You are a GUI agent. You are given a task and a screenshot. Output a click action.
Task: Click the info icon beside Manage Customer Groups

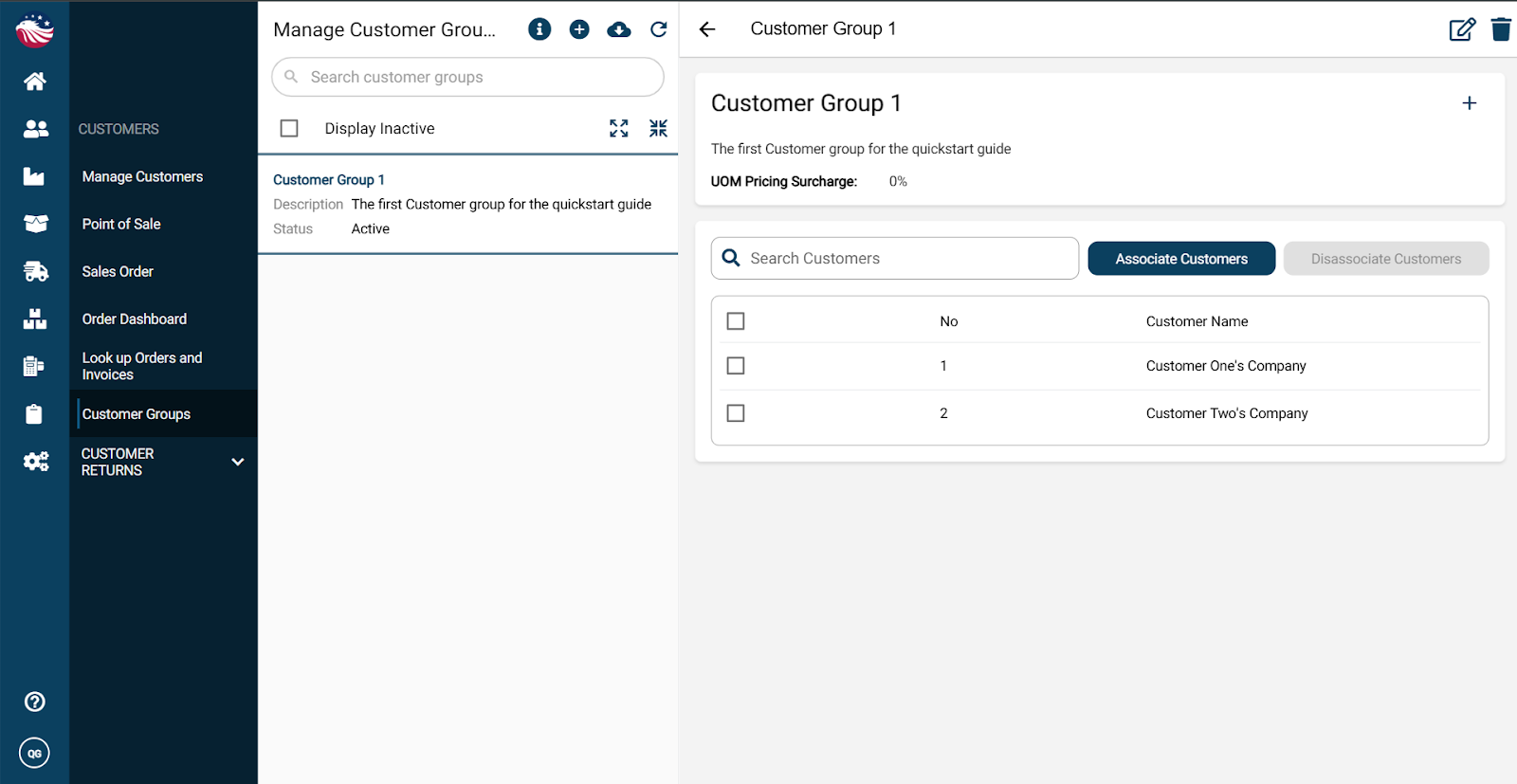click(x=539, y=29)
